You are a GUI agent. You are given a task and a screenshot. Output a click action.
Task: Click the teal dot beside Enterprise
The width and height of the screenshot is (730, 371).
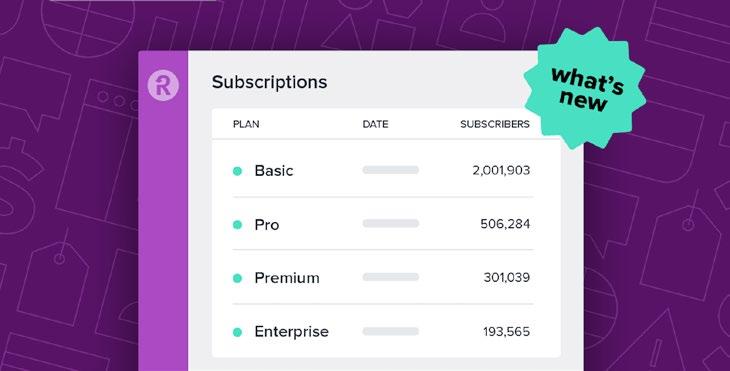[237, 332]
